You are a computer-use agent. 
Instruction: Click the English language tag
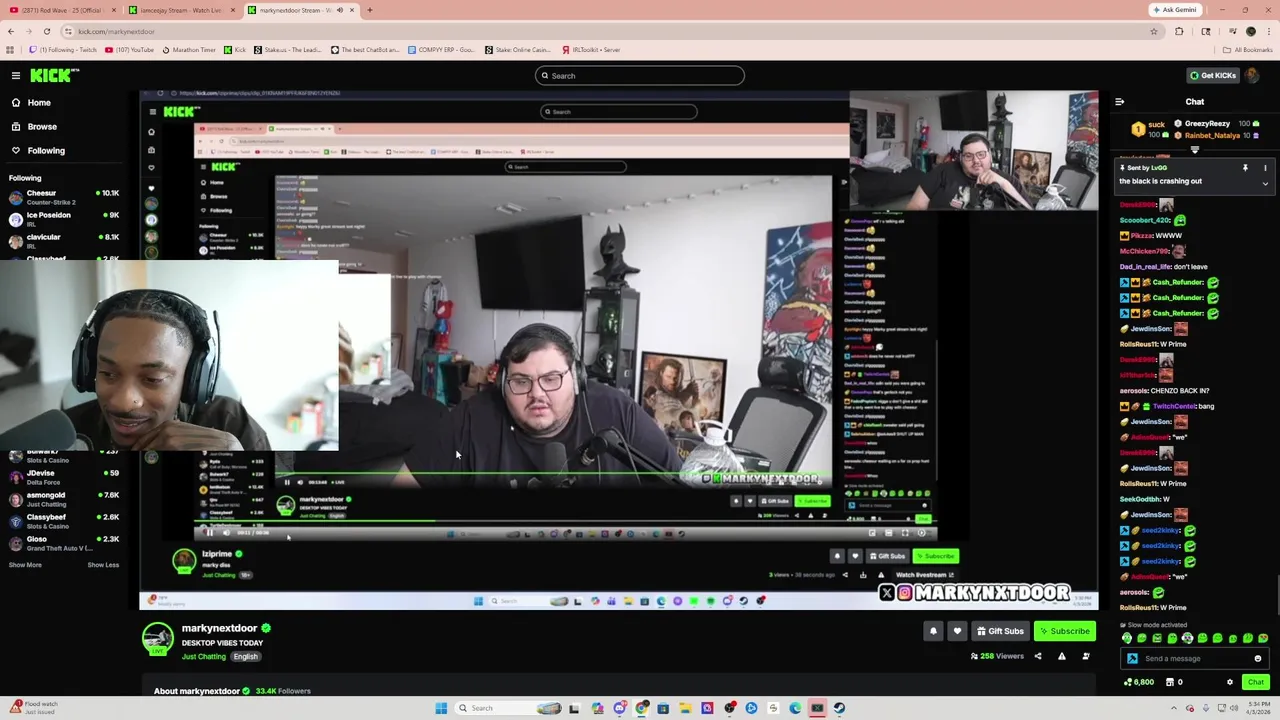[245, 657]
